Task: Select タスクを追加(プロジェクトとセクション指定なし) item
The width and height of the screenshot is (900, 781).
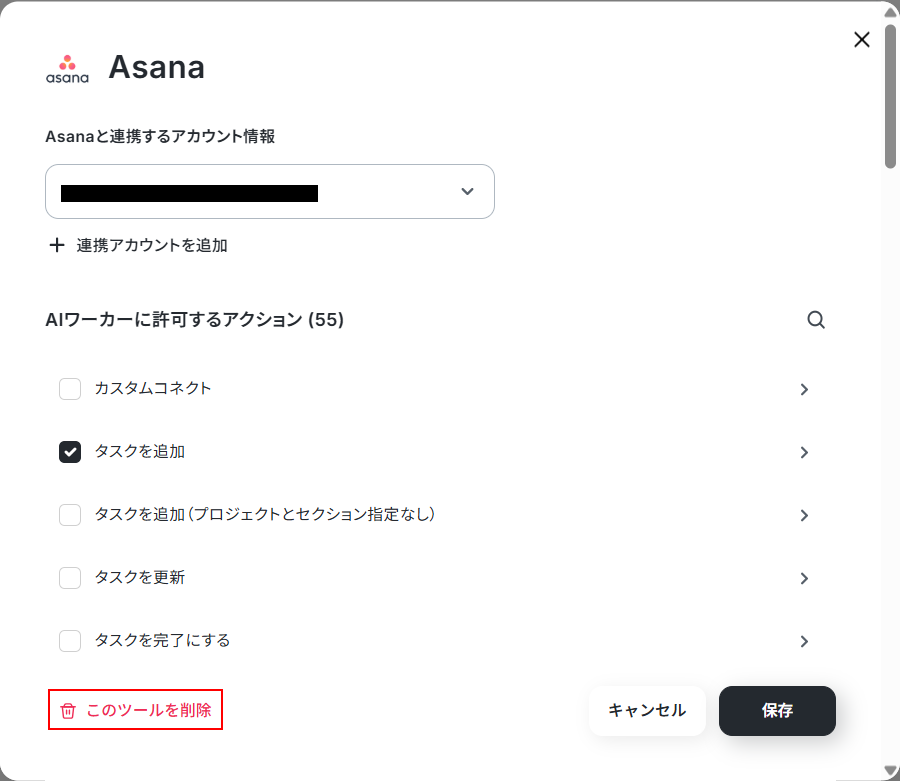Action: tap(265, 514)
